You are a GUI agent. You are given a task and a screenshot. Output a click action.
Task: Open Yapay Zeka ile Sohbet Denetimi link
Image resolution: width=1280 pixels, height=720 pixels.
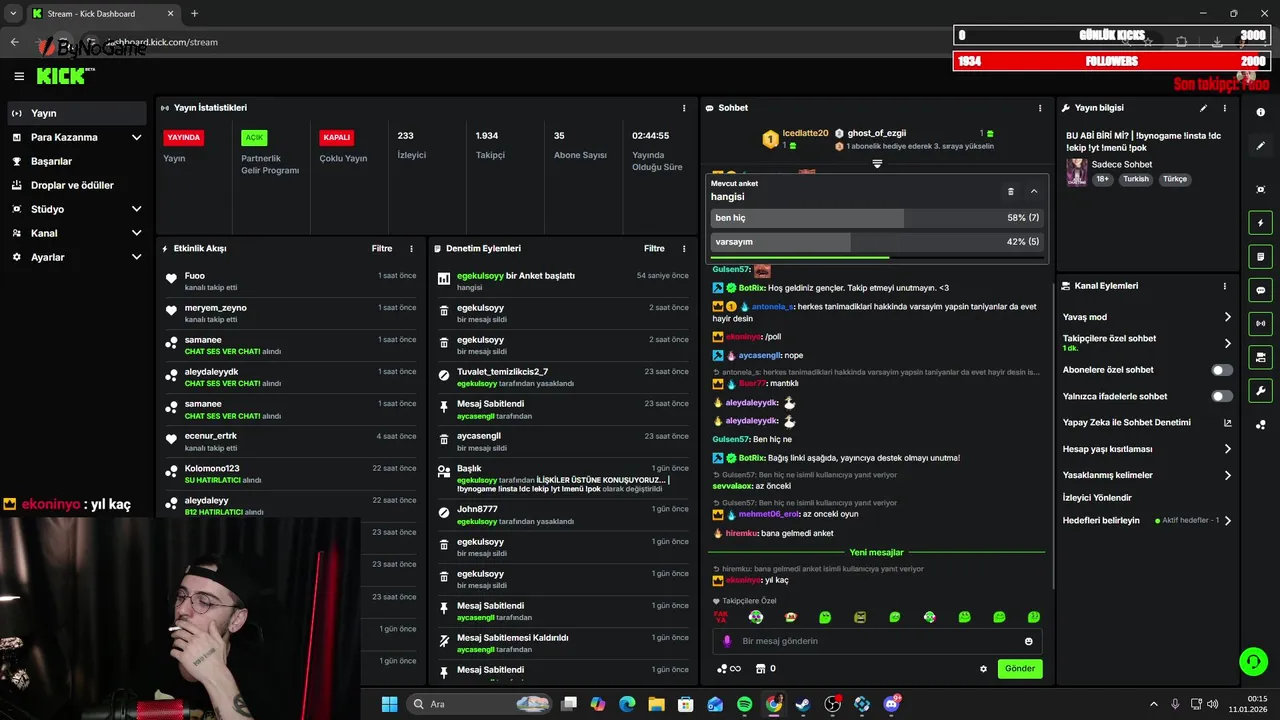tap(1147, 422)
